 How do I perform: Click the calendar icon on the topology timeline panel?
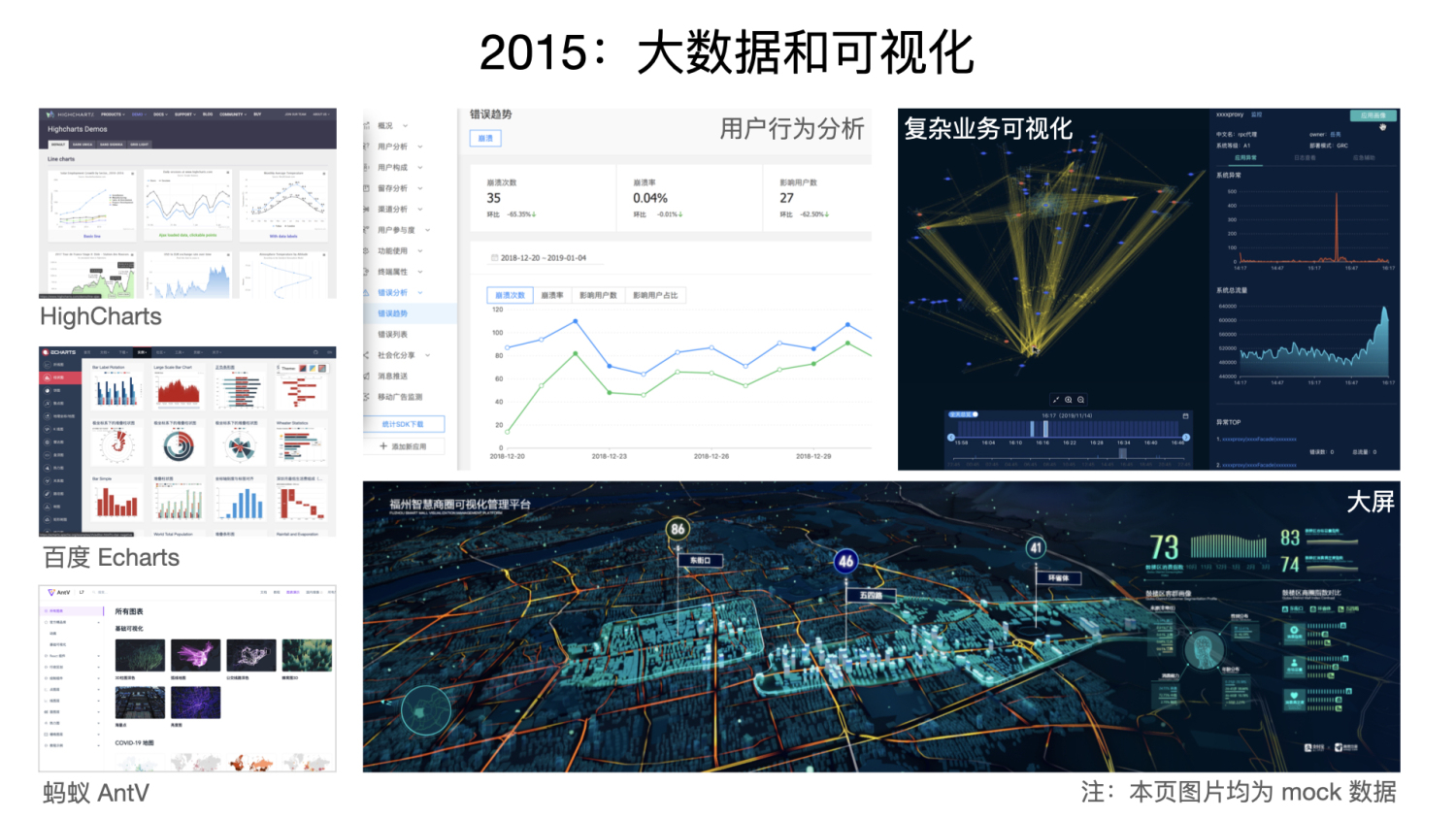(1185, 416)
